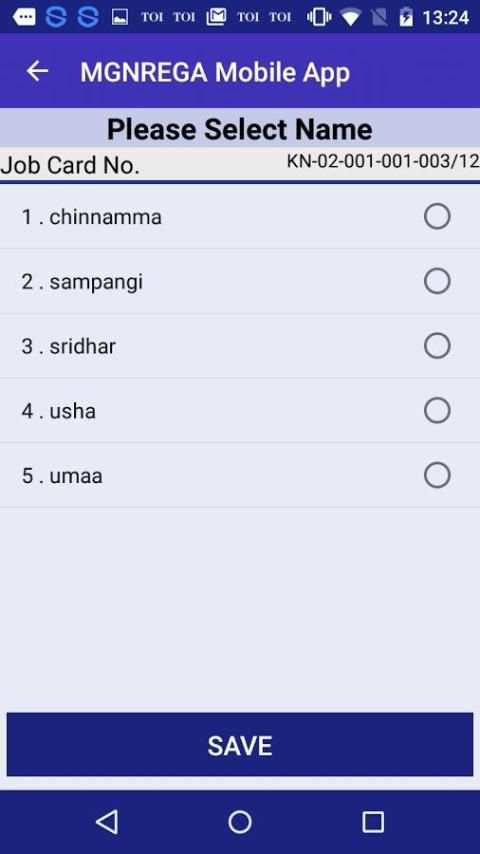Select umaa radio button

(x=437, y=475)
